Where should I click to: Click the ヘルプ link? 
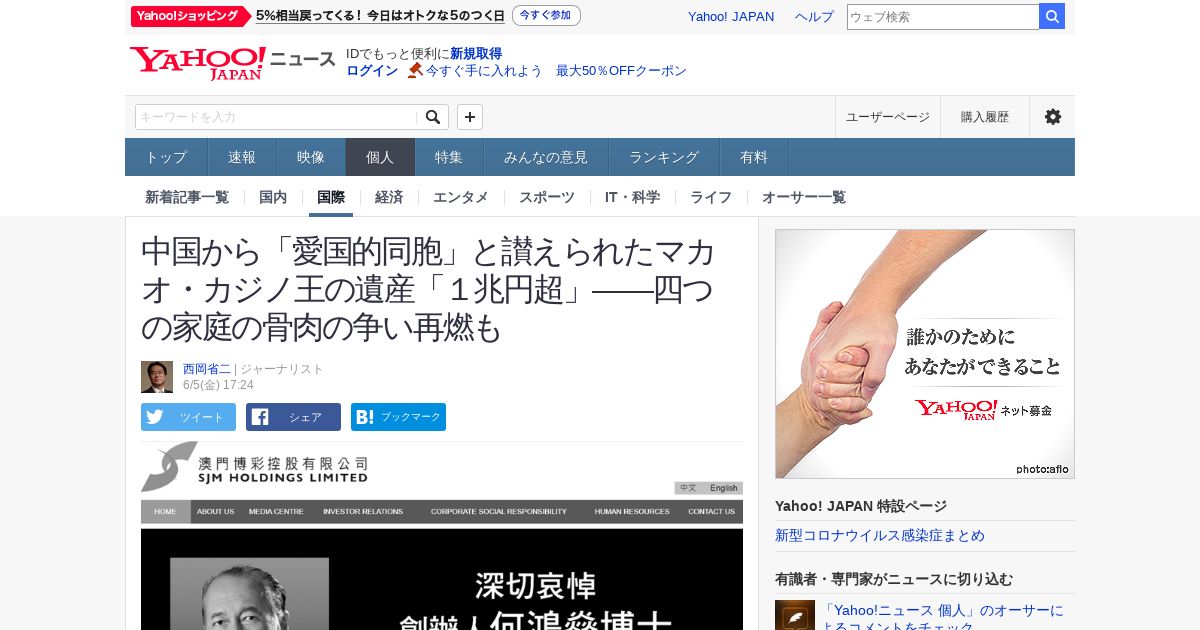tap(814, 17)
